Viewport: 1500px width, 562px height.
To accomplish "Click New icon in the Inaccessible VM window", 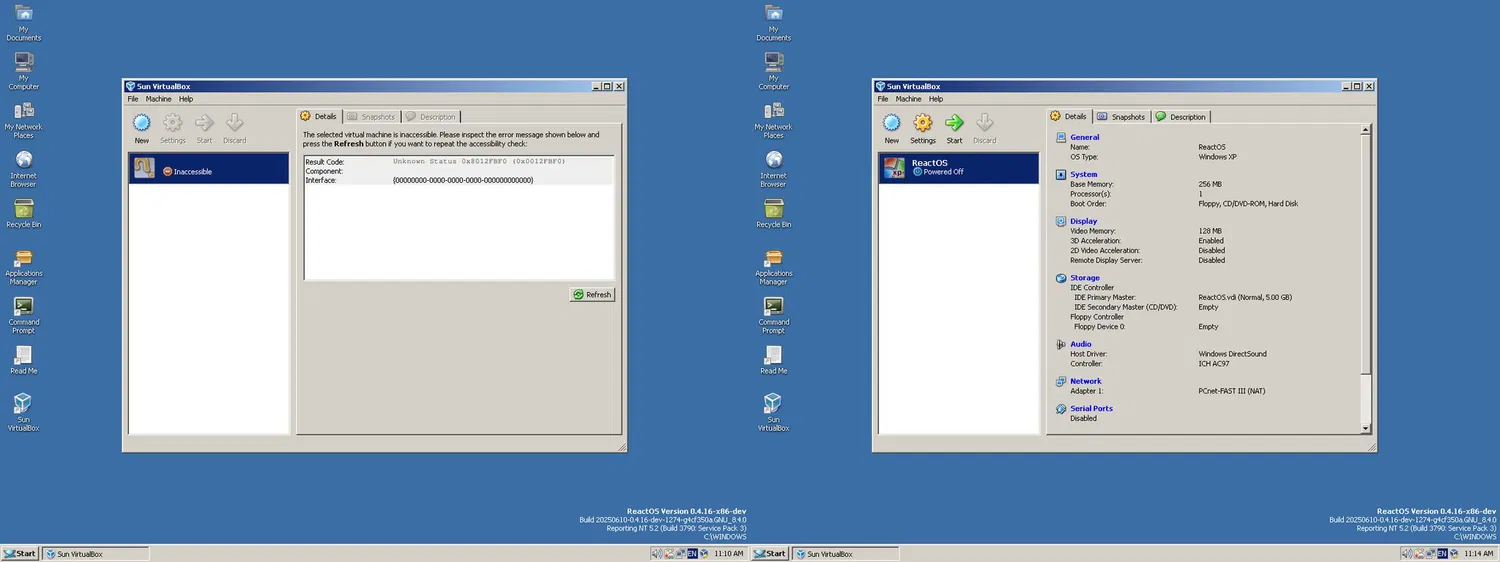I will [142, 123].
